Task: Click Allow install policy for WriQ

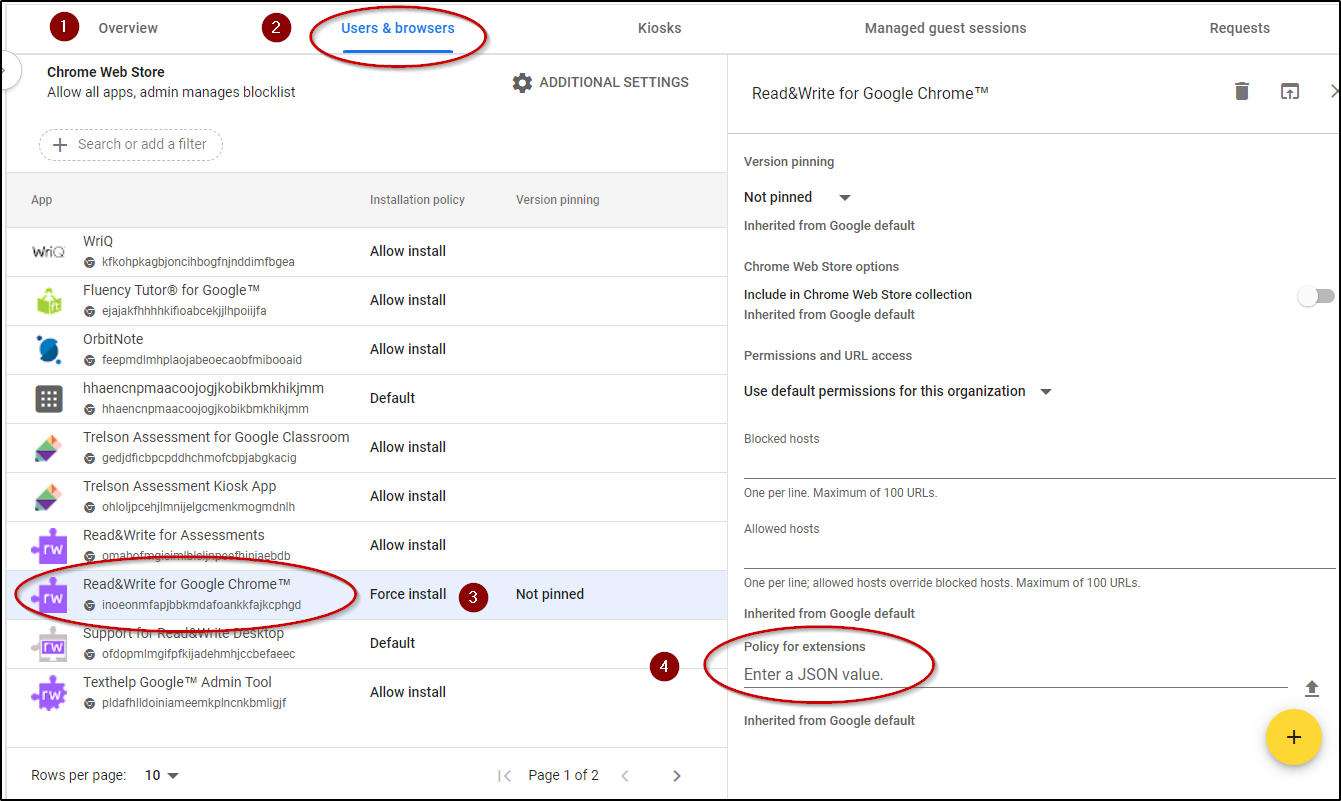Action: (408, 251)
